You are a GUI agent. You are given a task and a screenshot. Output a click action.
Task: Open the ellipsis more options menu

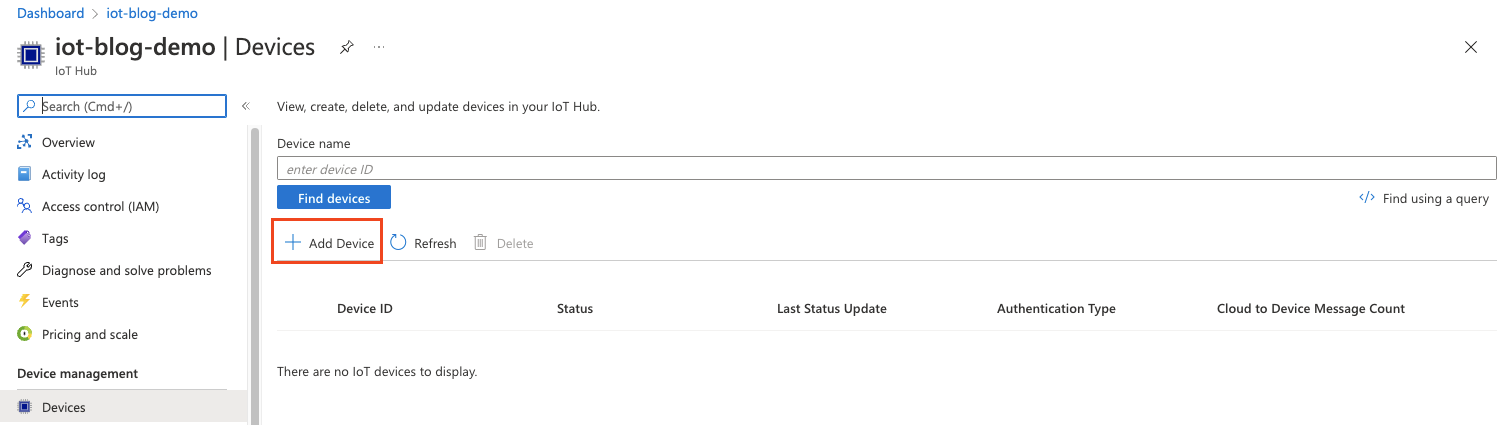click(x=379, y=47)
